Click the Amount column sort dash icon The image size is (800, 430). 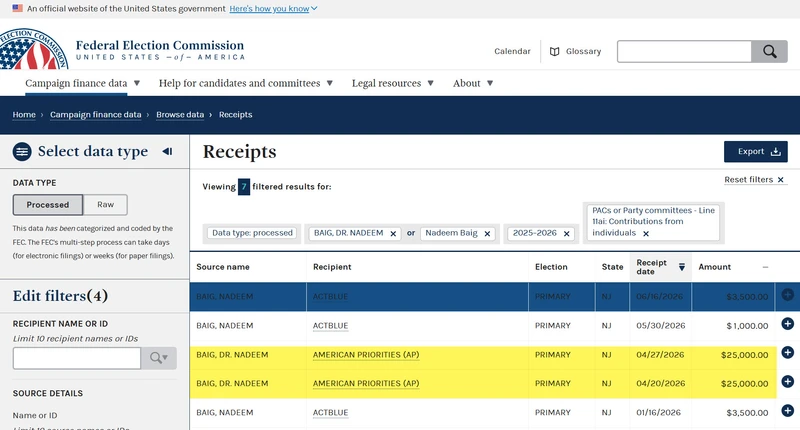[765, 267]
